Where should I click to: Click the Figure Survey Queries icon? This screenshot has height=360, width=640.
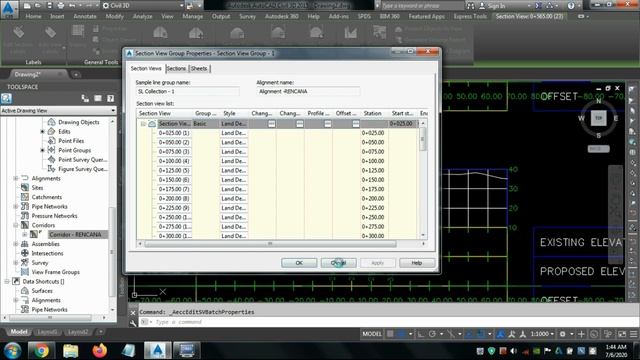tap(51, 169)
